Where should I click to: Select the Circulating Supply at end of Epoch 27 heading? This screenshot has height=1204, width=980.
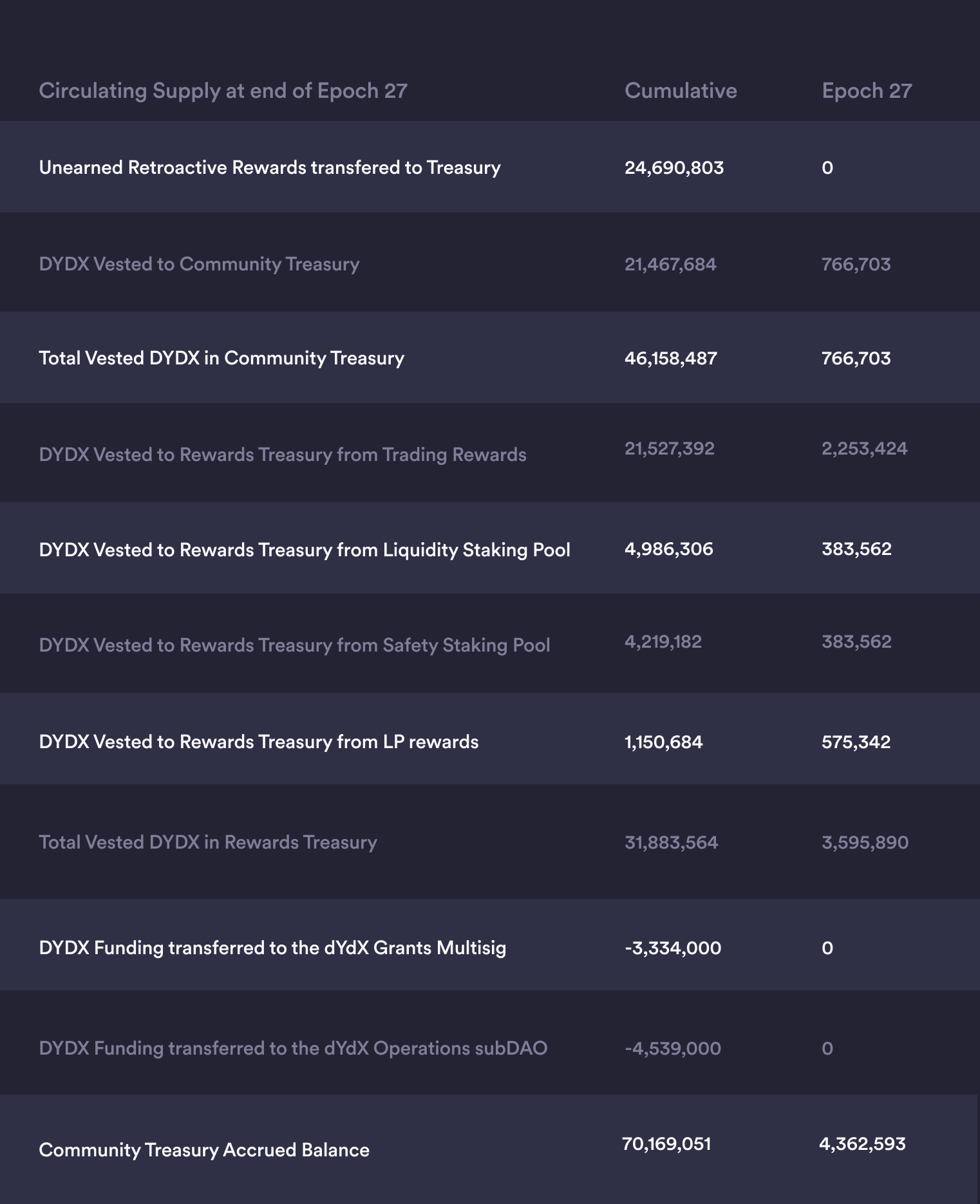(223, 91)
